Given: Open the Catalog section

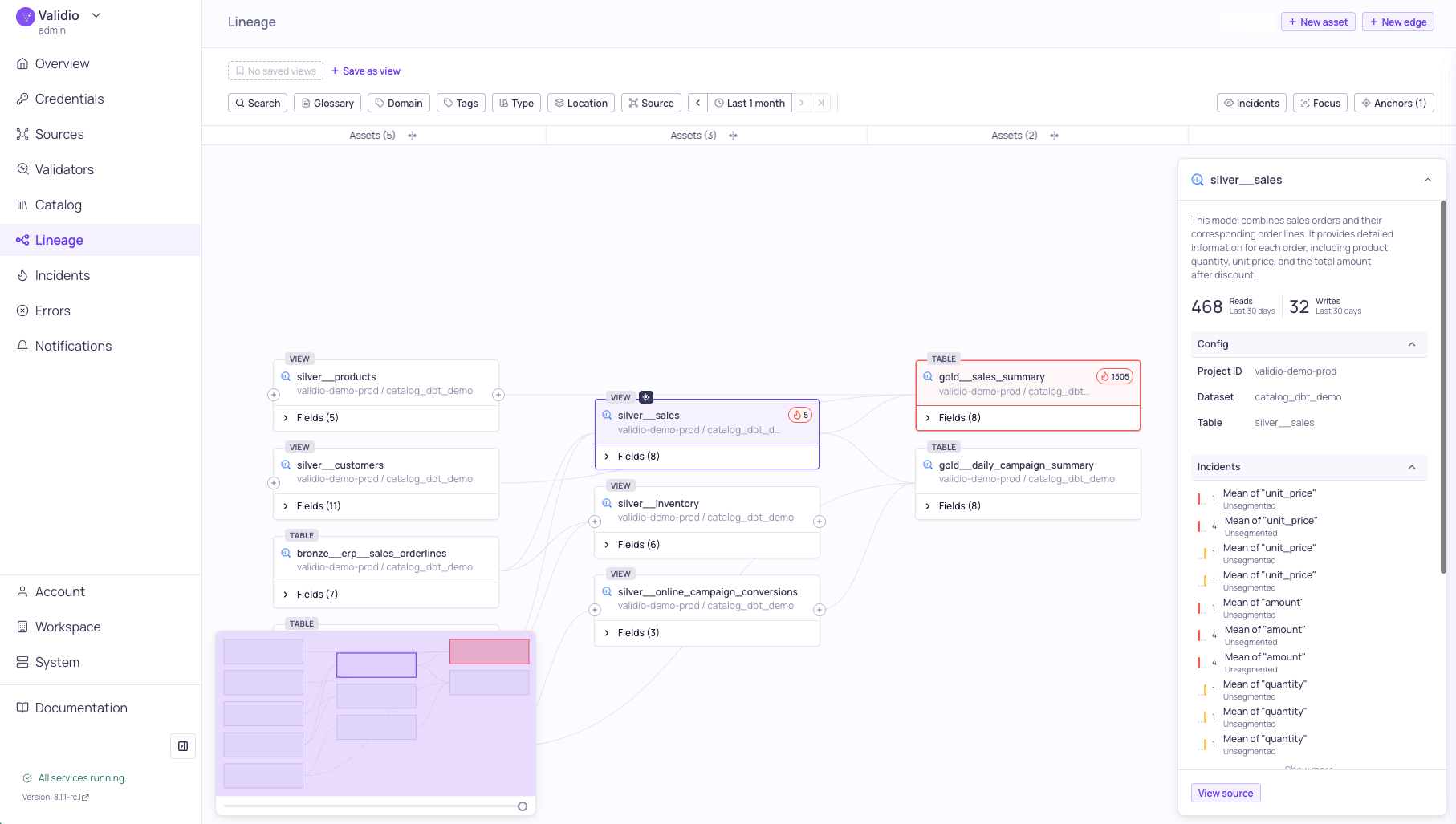Looking at the screenshot, I should click(x=101, y=205).
